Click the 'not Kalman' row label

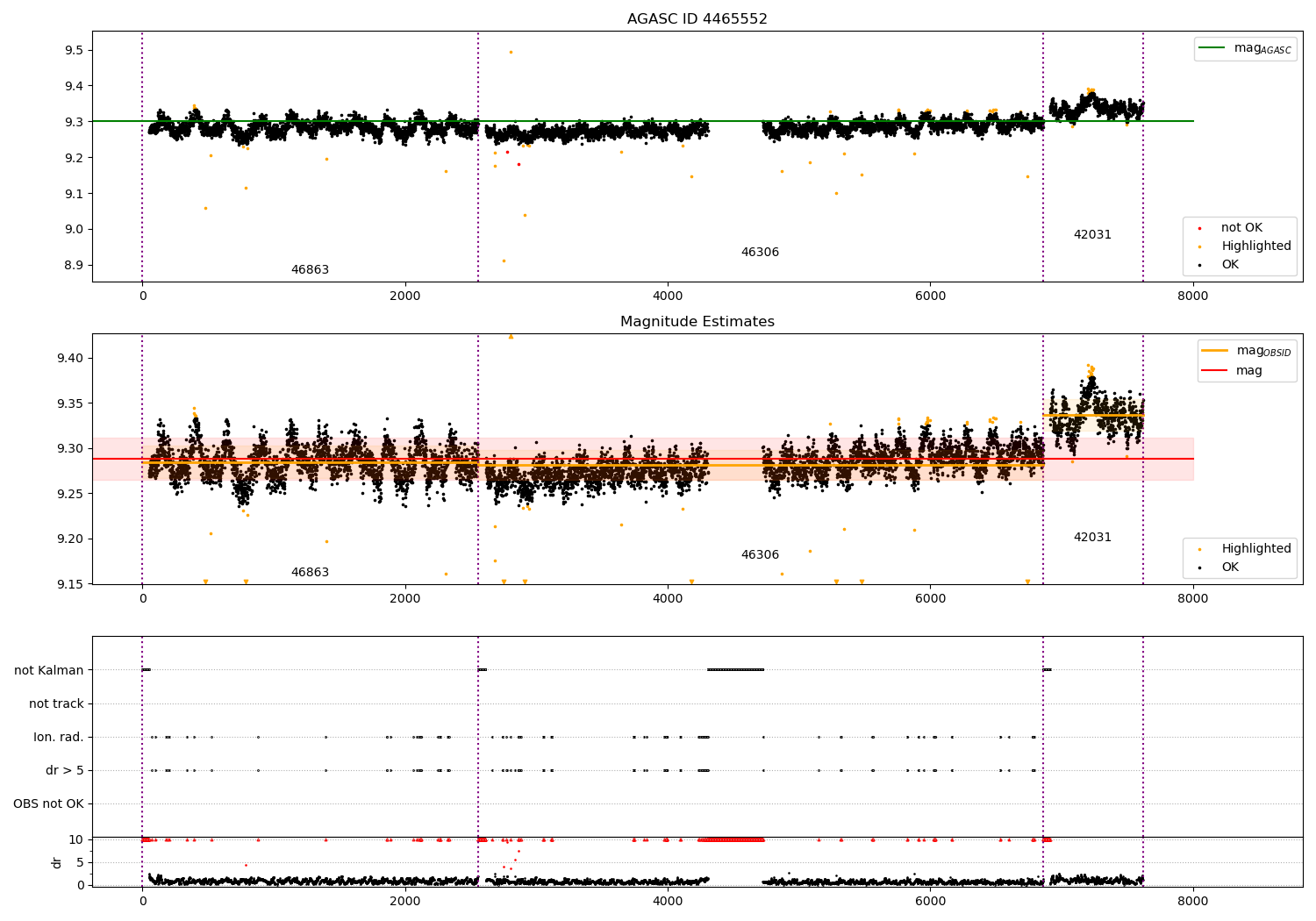click(x=49, y=670)
